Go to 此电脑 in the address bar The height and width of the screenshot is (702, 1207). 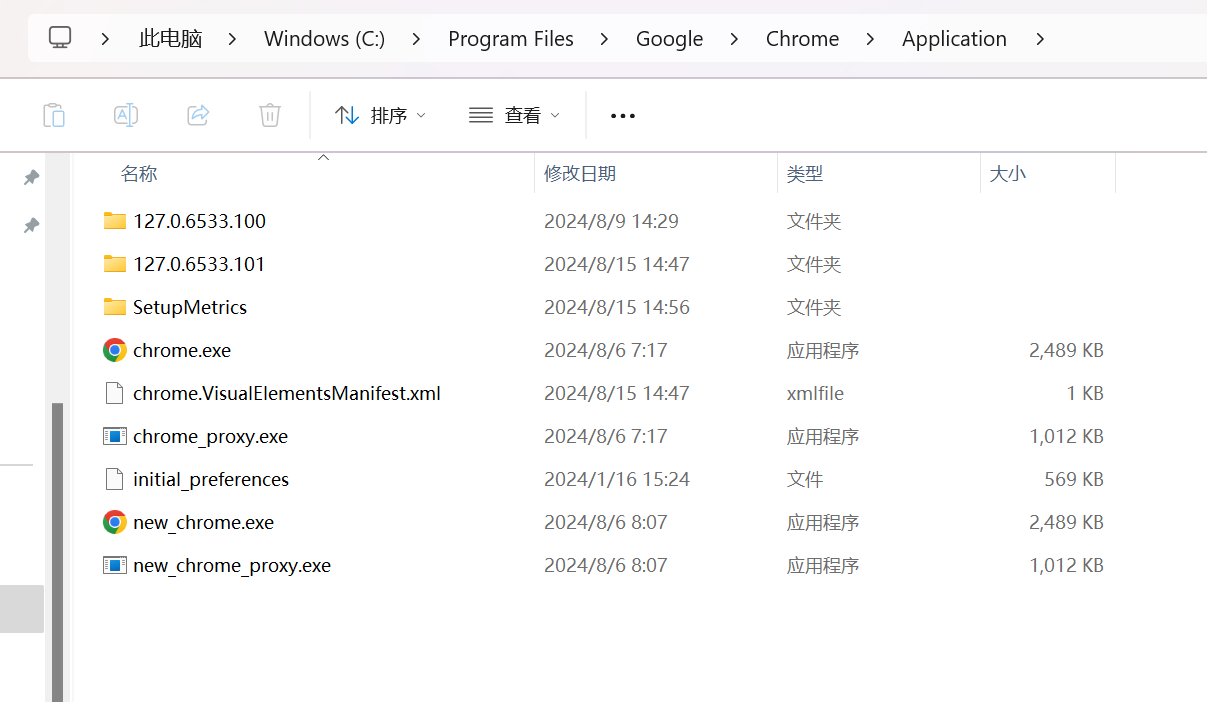coord(171,39)
